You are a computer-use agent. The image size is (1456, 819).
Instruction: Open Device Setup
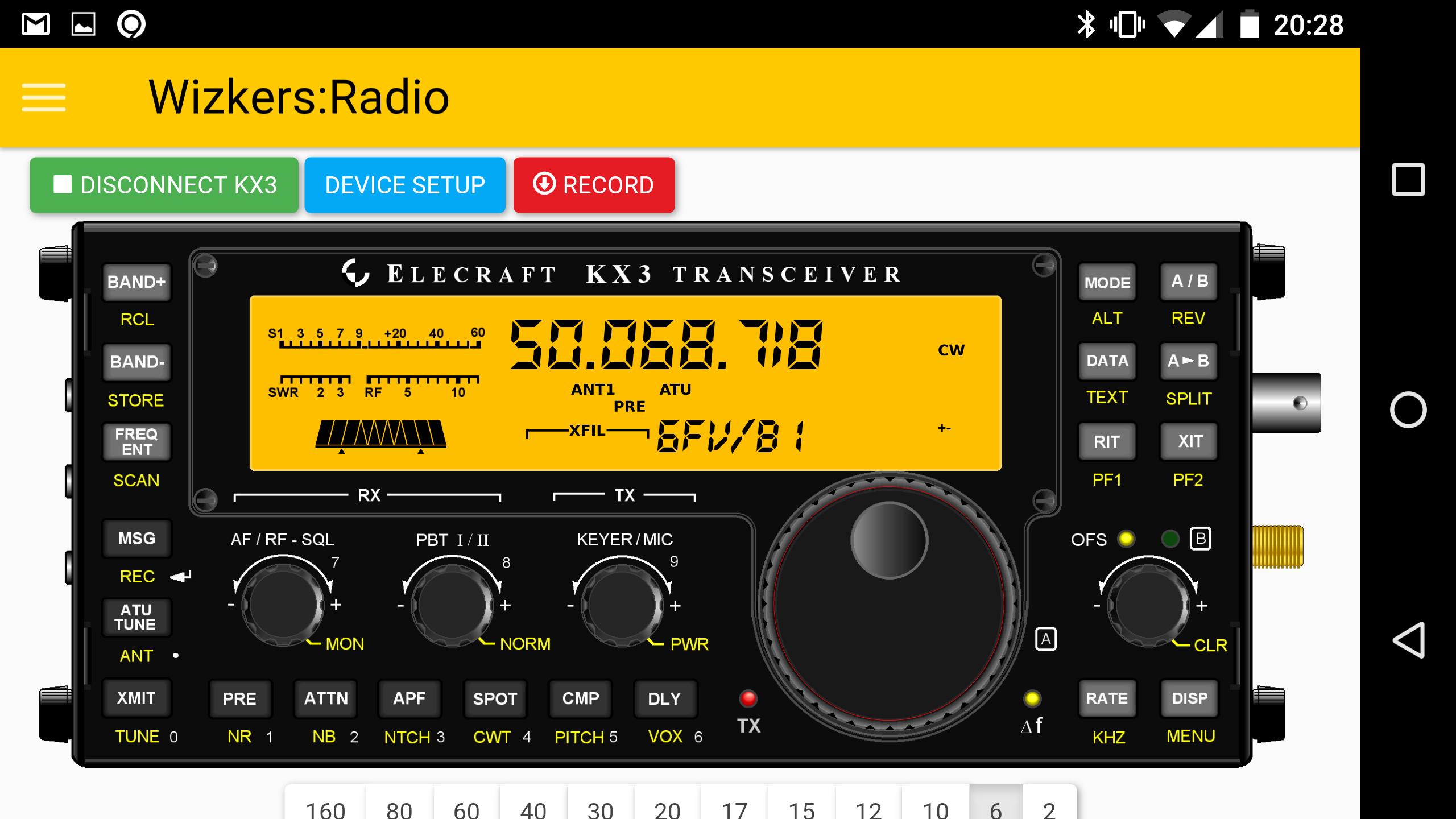click(x=405, y=185)
